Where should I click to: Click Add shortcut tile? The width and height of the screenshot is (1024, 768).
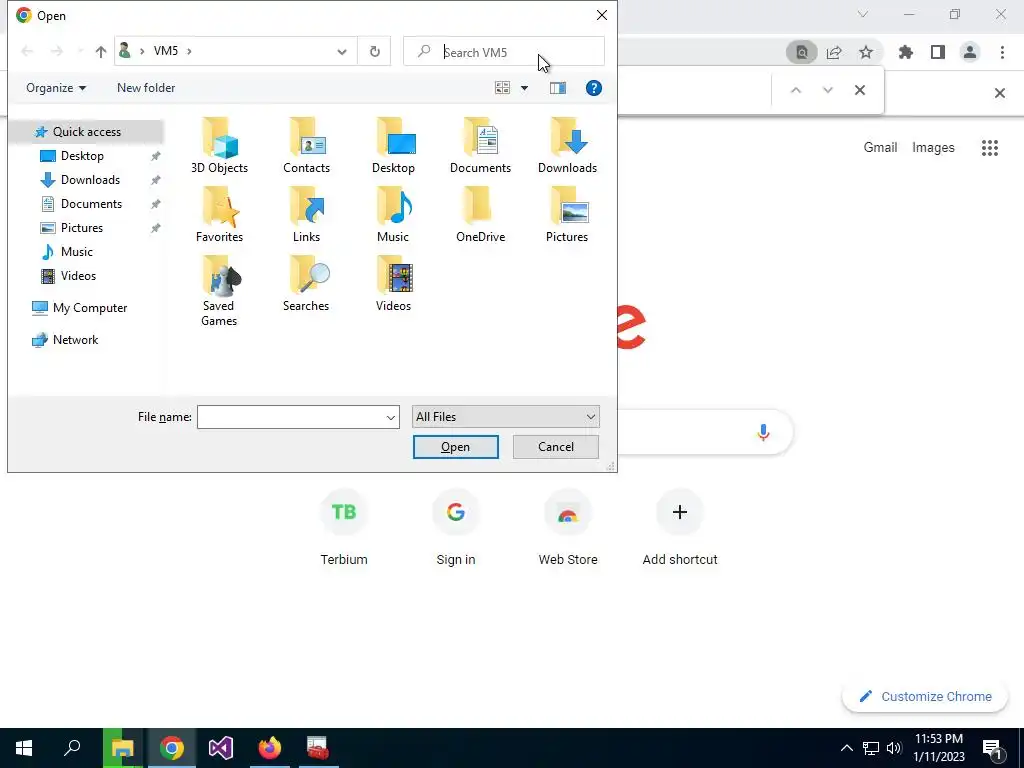[680, 529]
